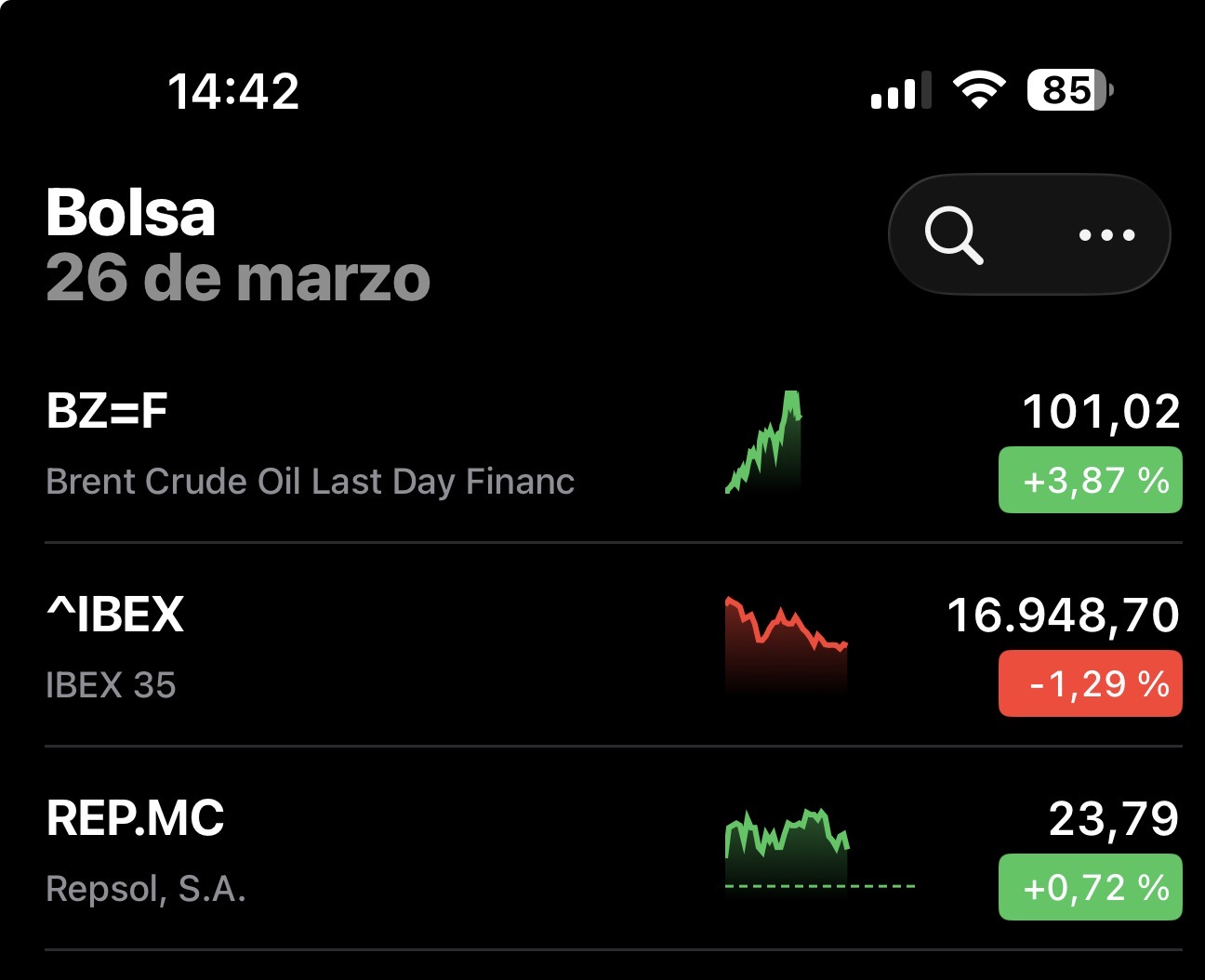
Task: Tap the 26 de marzo date label
Action: coord(238,278)
